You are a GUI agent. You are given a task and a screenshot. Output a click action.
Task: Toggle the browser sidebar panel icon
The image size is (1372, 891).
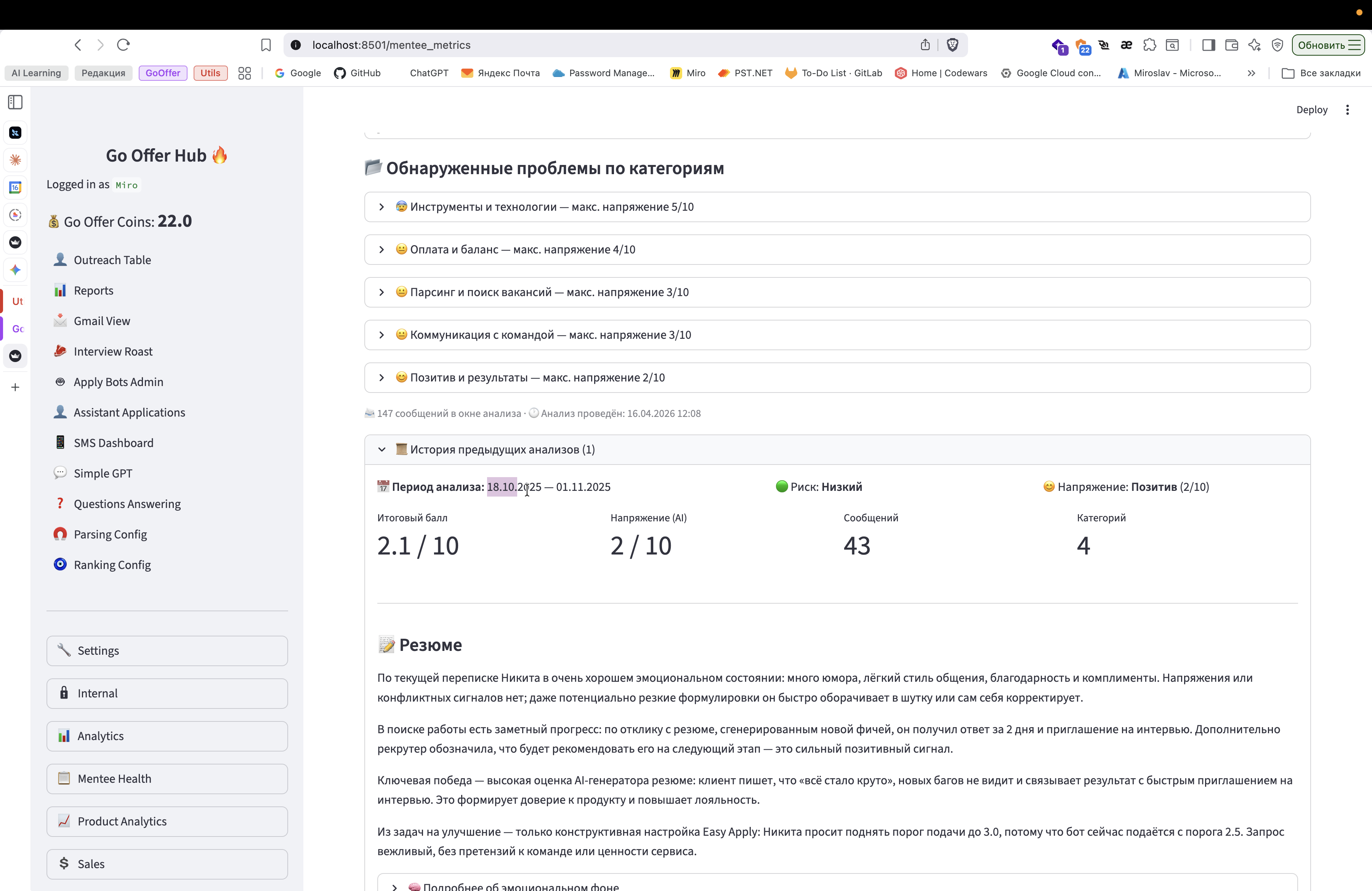pos(1208,45)
